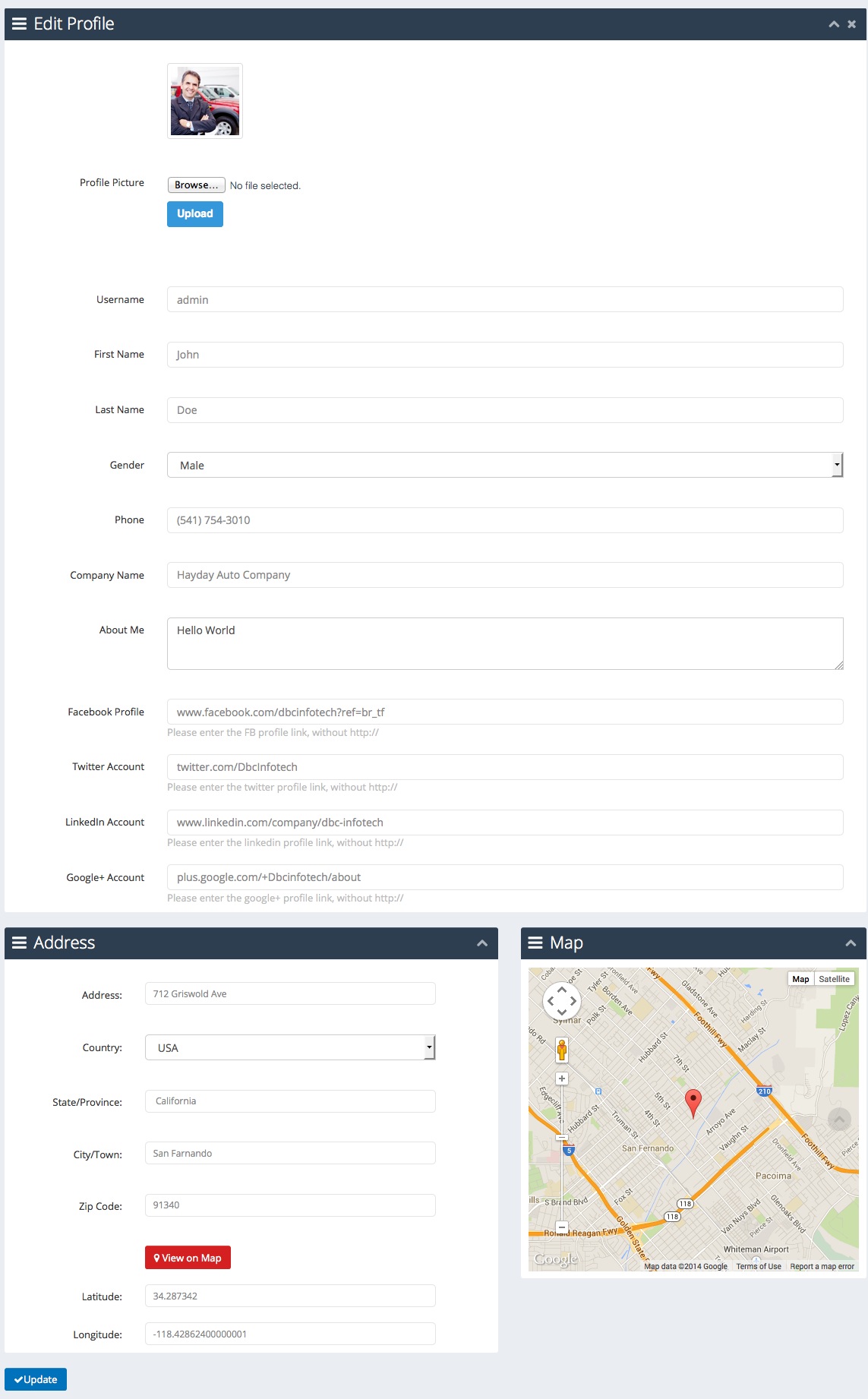
Task: Click the blue Upload button
Action: coord(195,214)
